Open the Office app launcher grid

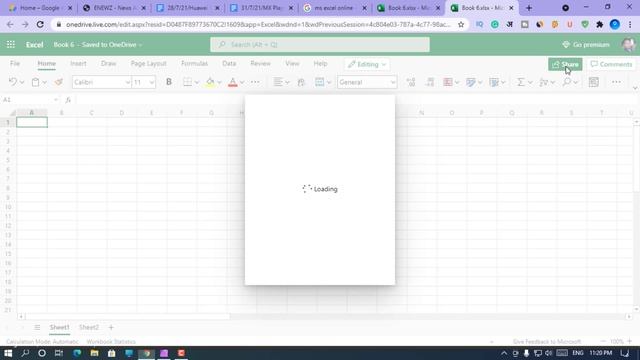[x=11, y=44]
